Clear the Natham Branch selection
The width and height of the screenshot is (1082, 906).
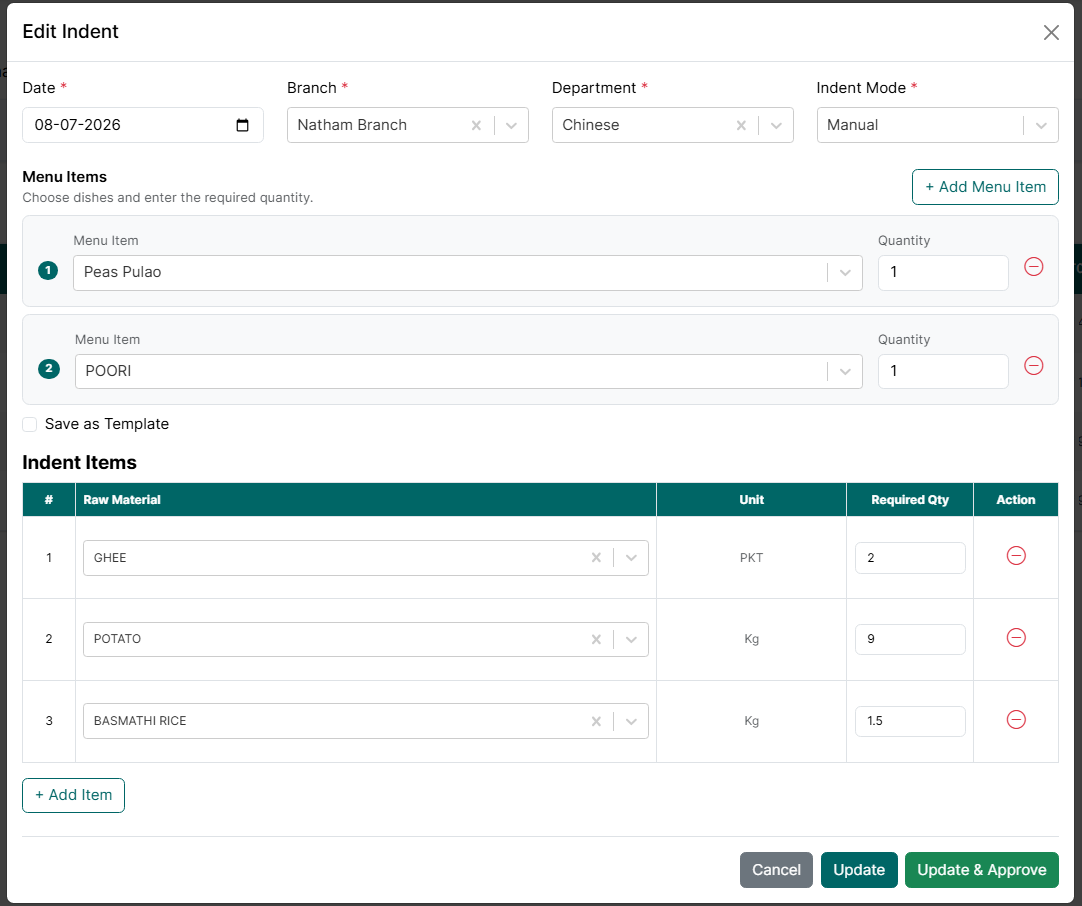(x=476, y=126)
